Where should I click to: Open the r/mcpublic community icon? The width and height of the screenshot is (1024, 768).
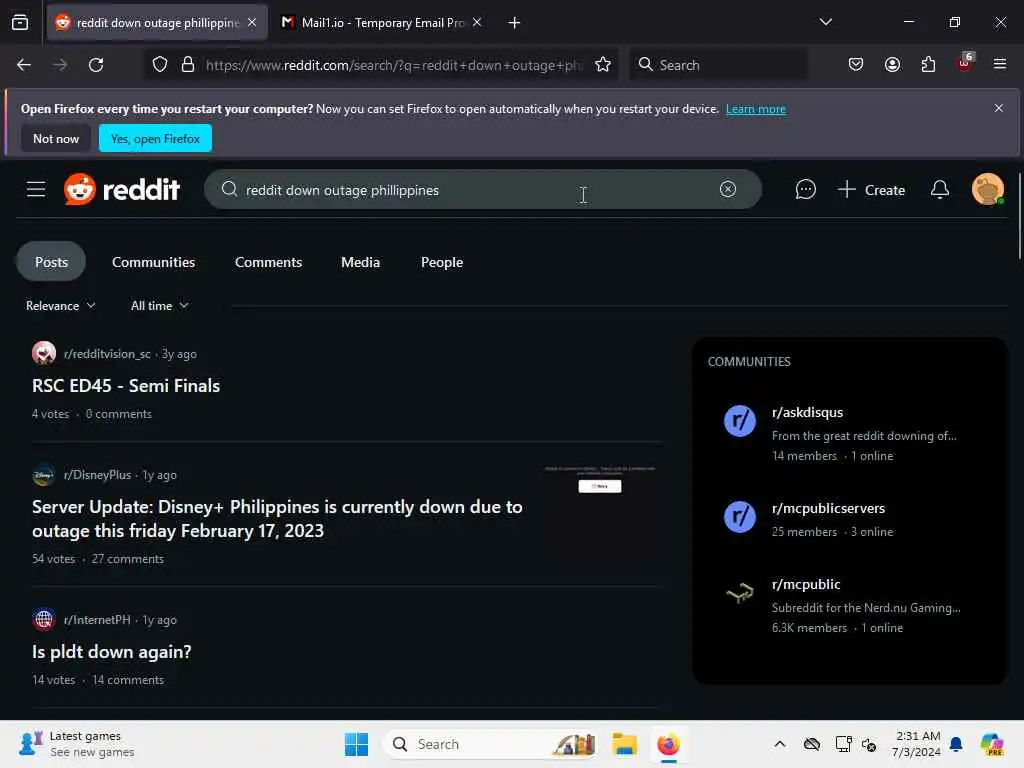point(739,593)
